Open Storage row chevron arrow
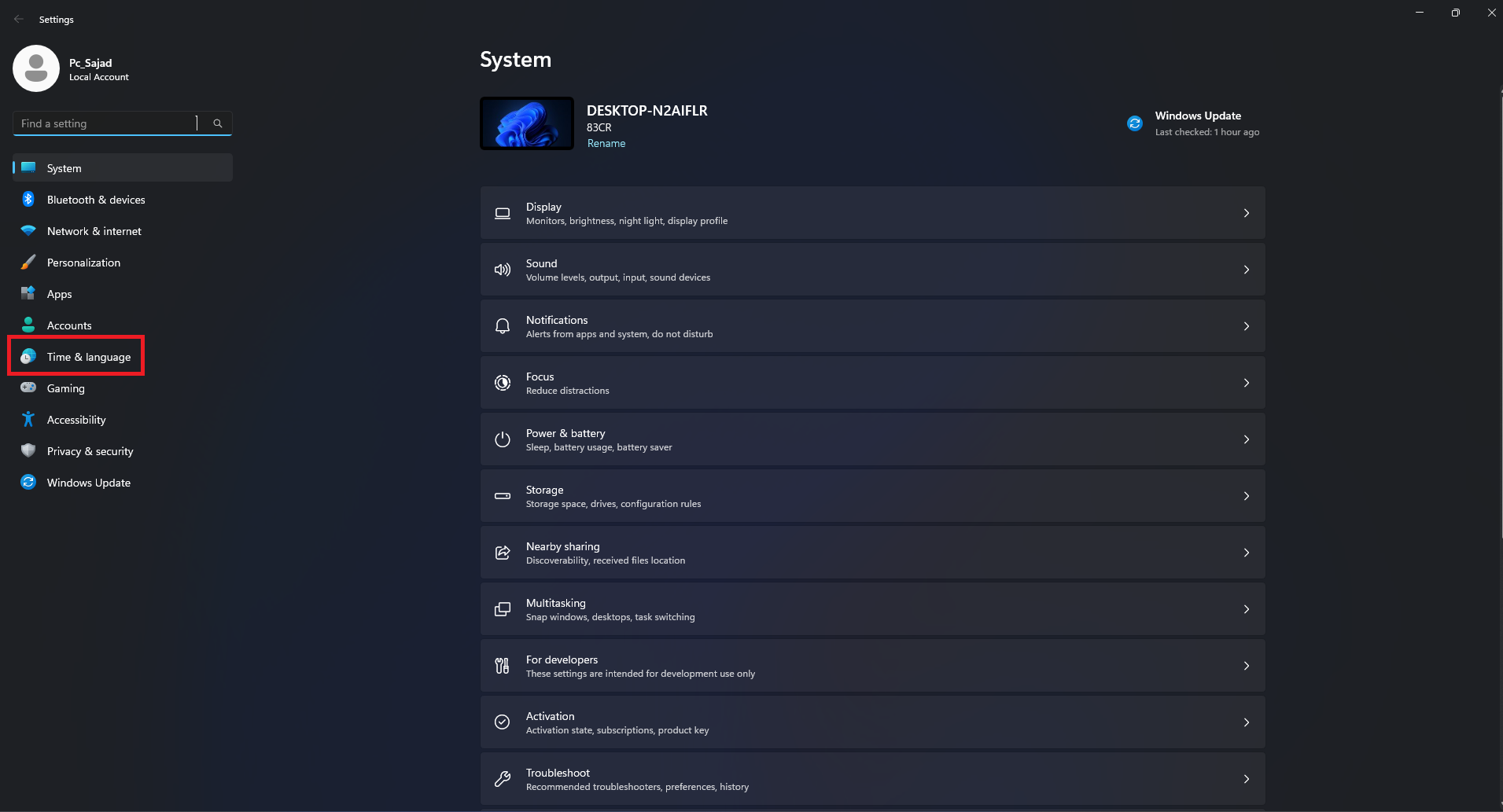1503x812 pixels. click(x=1247, y=496)
